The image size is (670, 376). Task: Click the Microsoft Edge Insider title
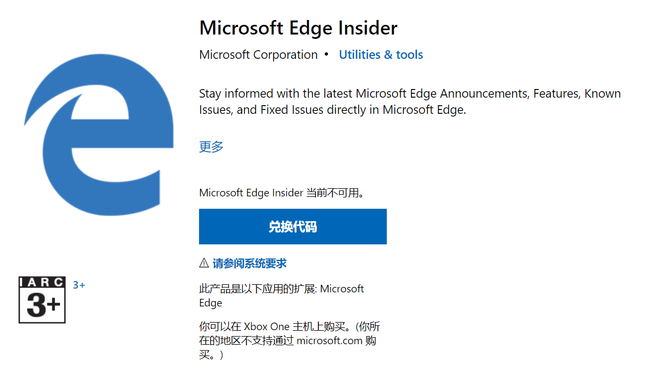298,28
